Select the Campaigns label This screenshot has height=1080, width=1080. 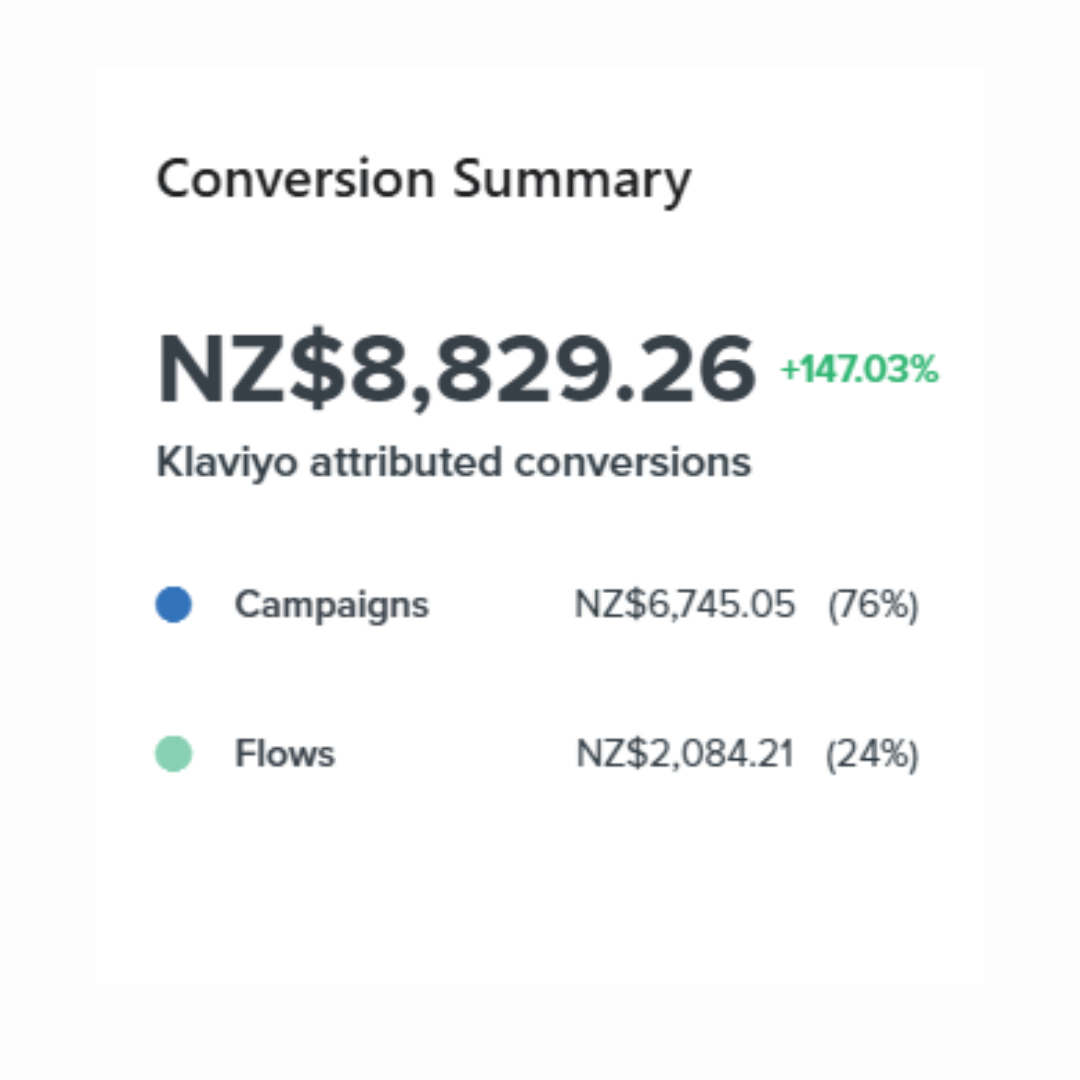click(331, 605)
